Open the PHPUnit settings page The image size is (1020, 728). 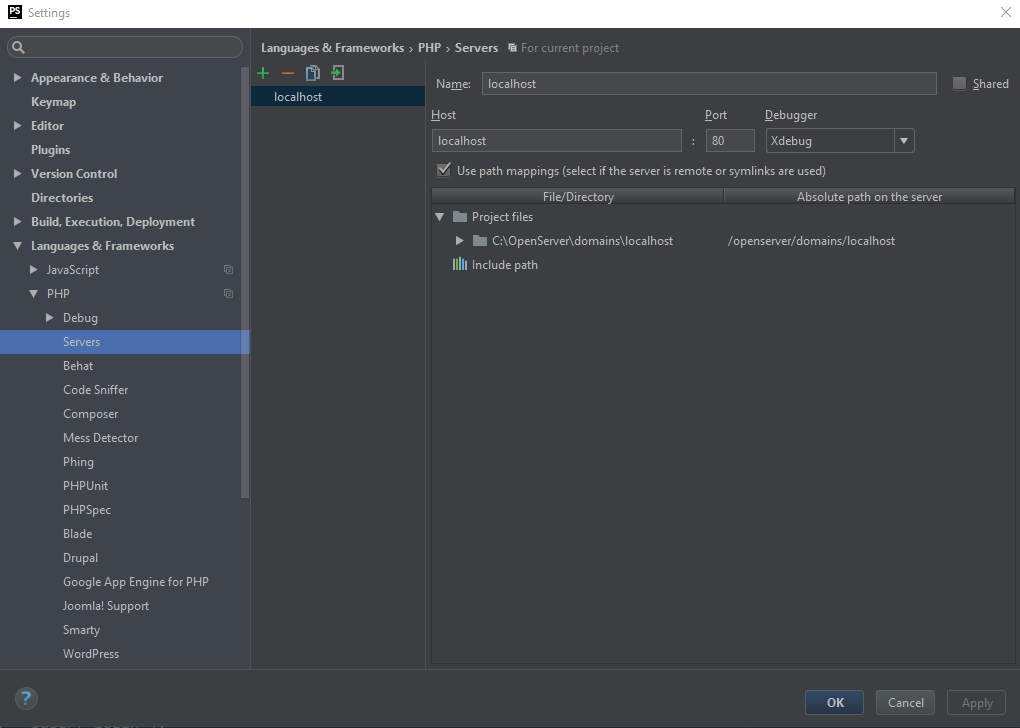click(85, 486)
